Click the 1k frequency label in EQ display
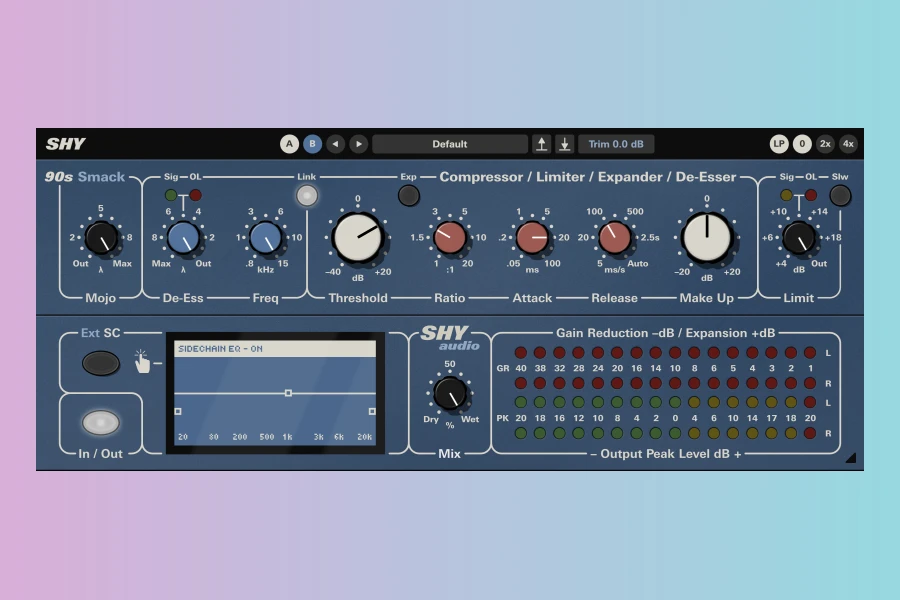 tap(288, 437)
